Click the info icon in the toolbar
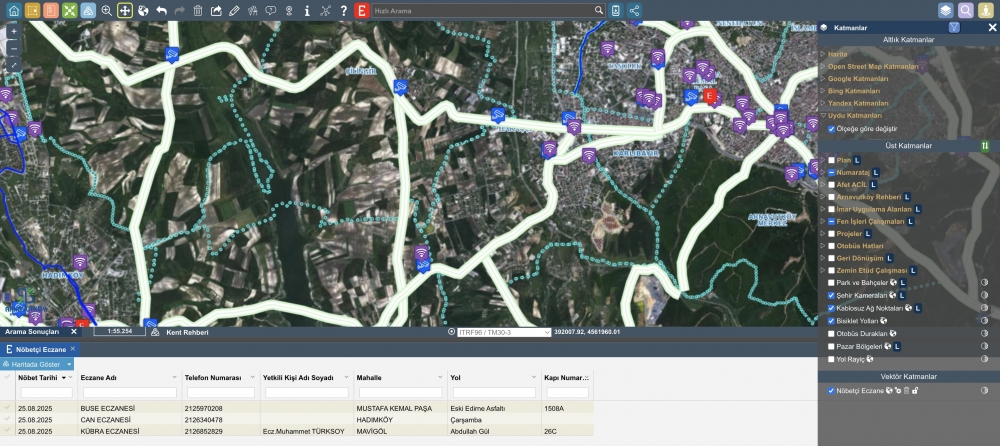 tap(307, 11)
